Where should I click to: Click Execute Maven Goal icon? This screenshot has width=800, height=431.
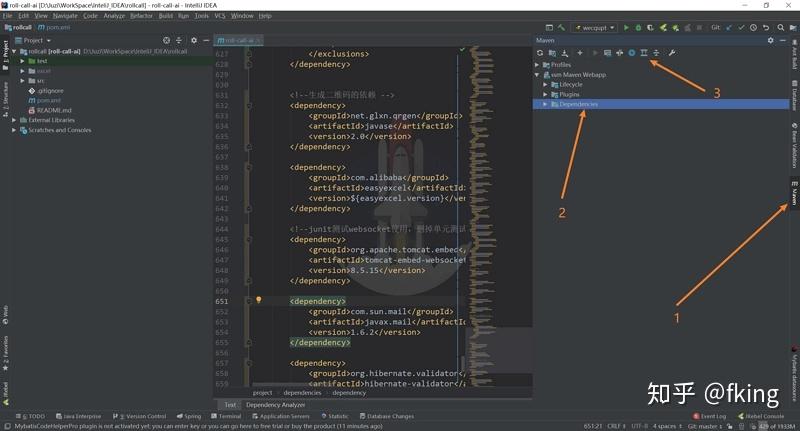(x=607, y=53)
